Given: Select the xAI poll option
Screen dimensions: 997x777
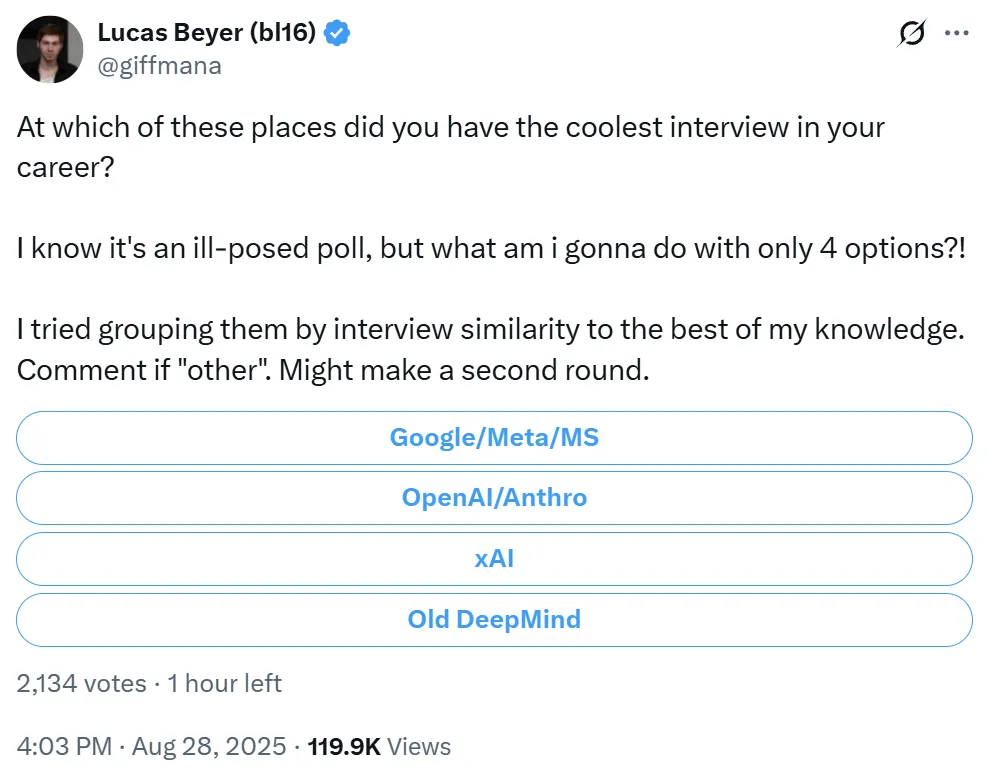Looking at the screenshot, I should (494, 558).
